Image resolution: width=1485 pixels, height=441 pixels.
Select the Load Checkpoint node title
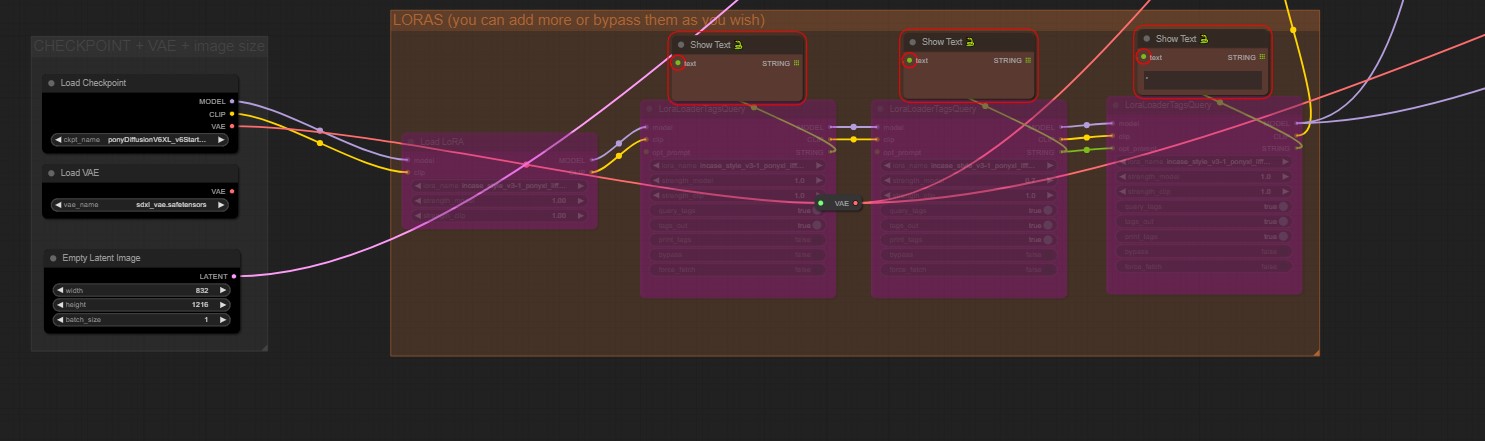[x=93, y=83]
